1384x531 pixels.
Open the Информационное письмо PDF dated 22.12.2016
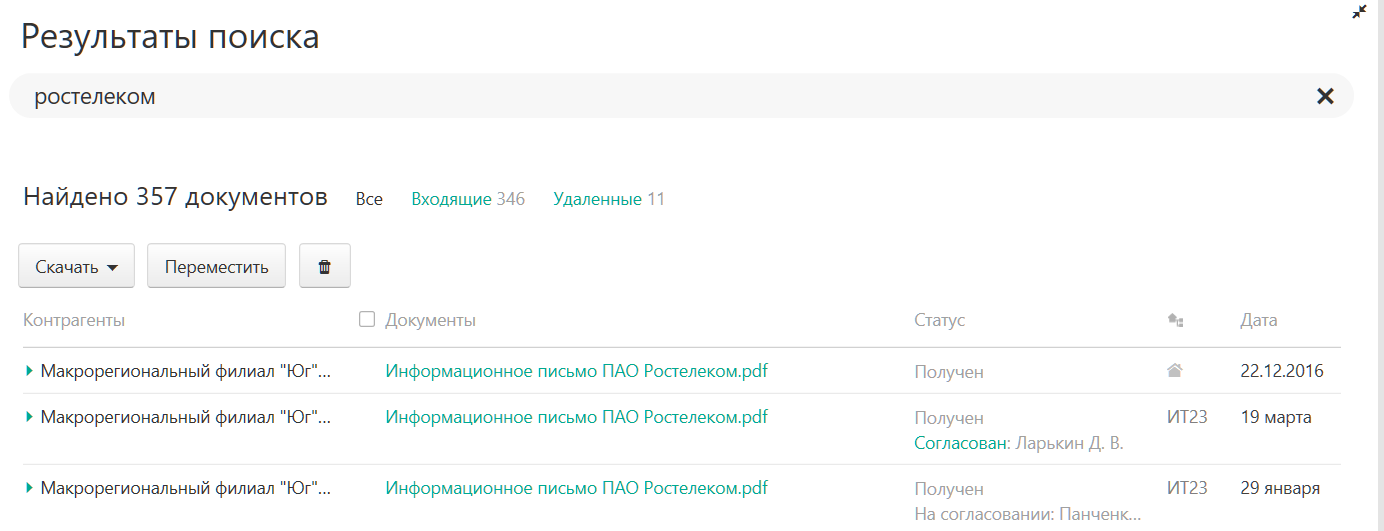point(577,371)
